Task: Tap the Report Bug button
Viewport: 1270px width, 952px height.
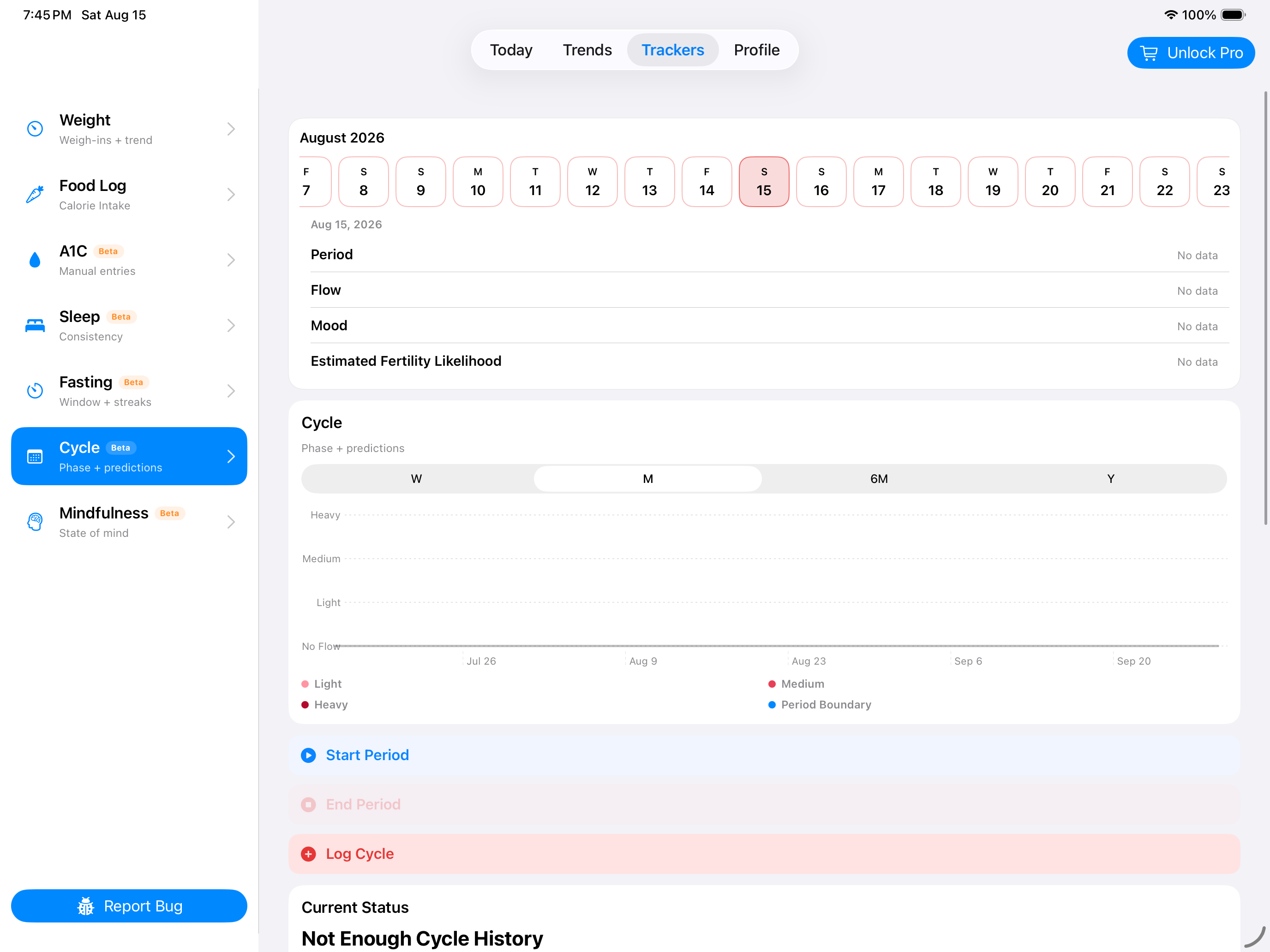Action: point(129,906)
